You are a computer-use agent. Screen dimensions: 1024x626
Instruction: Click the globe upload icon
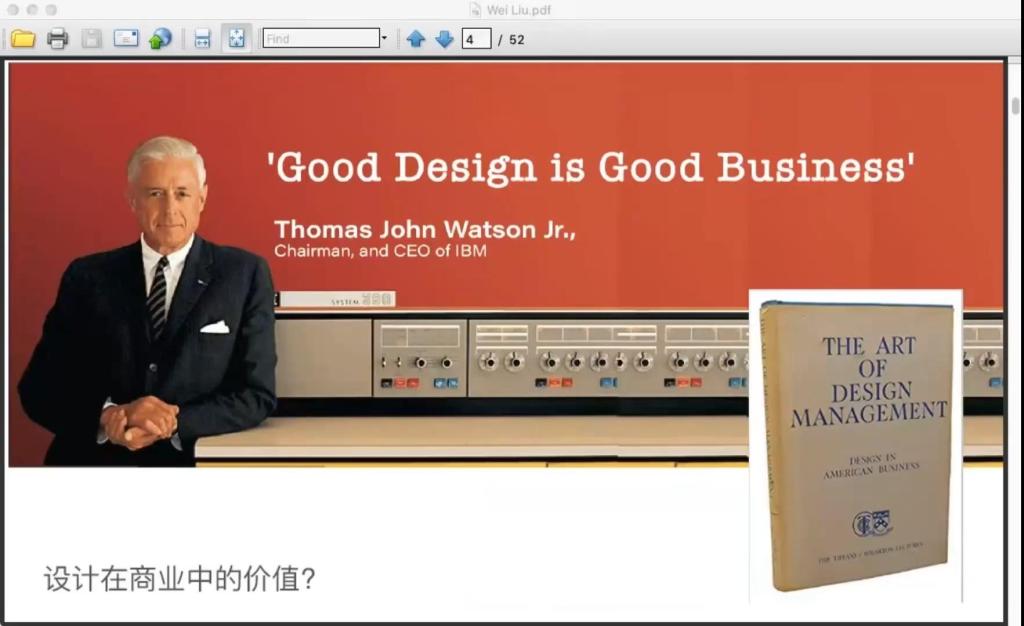tap(160, 39)
